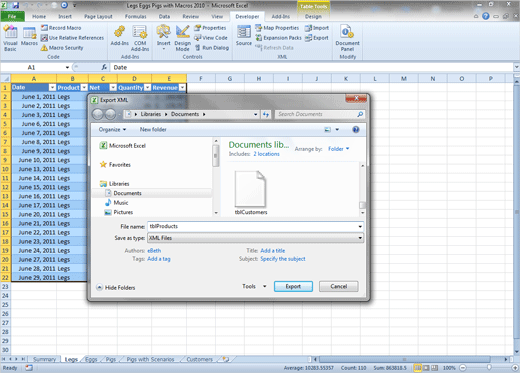Open COM Add-Ins dialog
Viewport: 520px width, 373px height.
tap(140, 38)
